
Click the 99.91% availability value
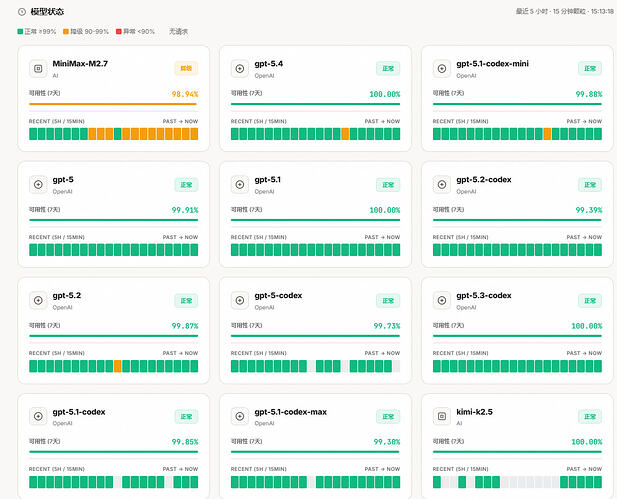point(185,210)
